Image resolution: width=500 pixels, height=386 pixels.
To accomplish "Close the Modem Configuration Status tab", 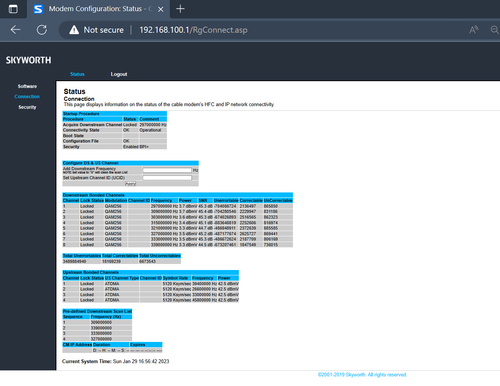I will tap(160, 9).
